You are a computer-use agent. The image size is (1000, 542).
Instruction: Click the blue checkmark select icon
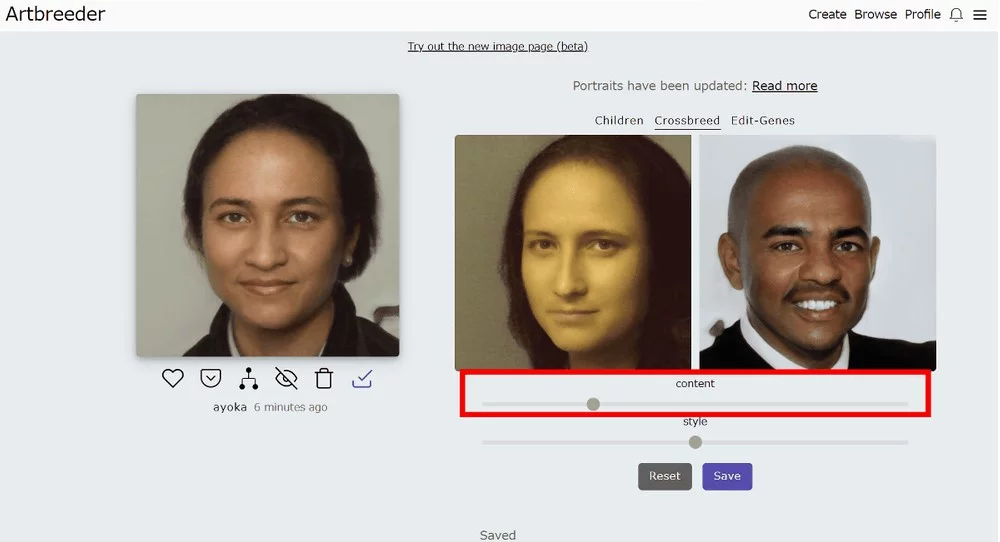pos(362,379)
